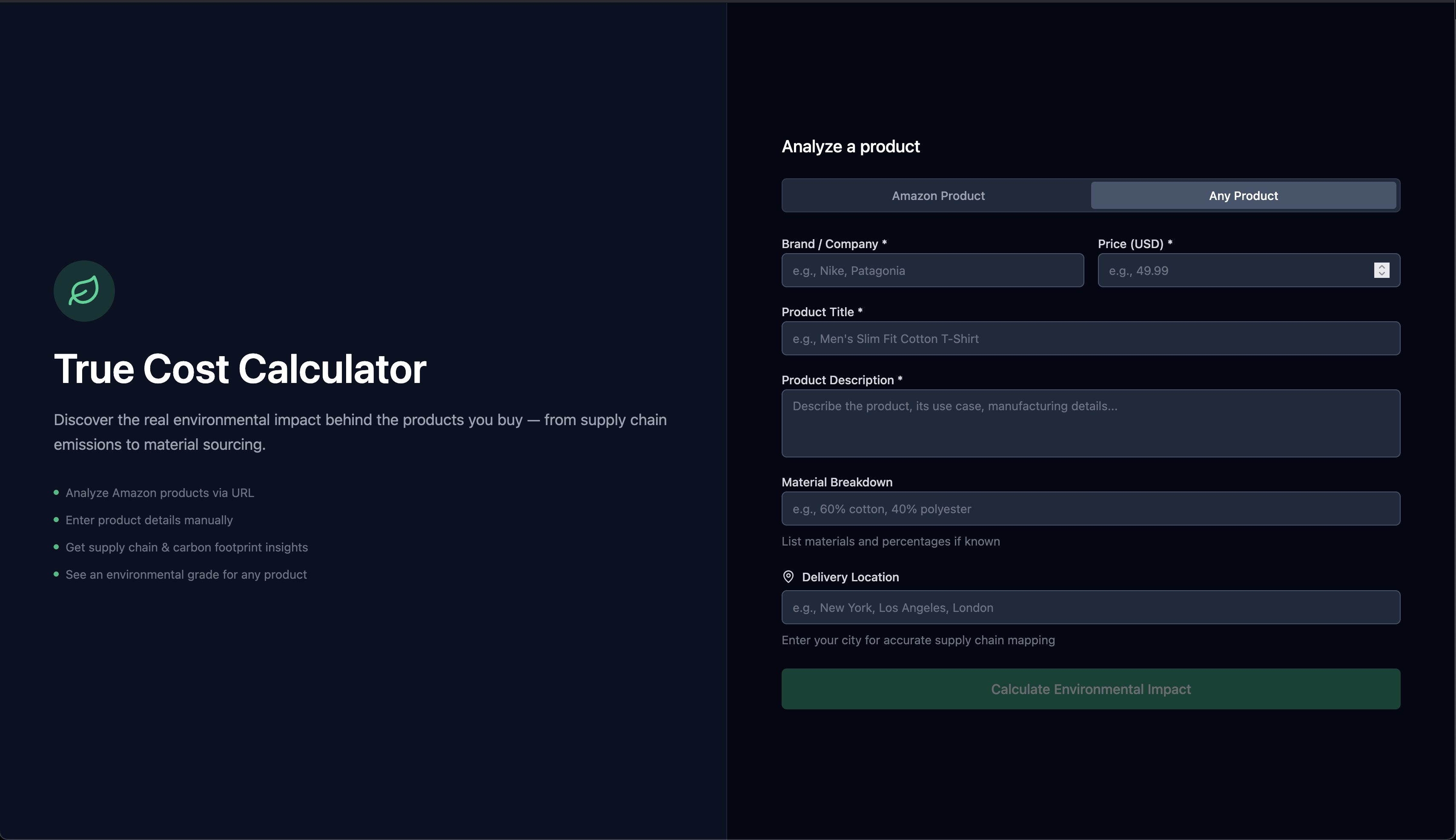Click the Material Breakdown input
Viewport: 1456px width, 840px height.
pyautogui.click(x=1090, y=509)
